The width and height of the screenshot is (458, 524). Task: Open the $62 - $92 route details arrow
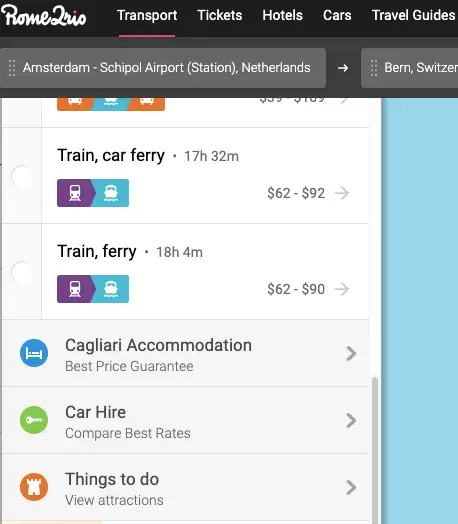pyautogui.click(x=342, y=193)
